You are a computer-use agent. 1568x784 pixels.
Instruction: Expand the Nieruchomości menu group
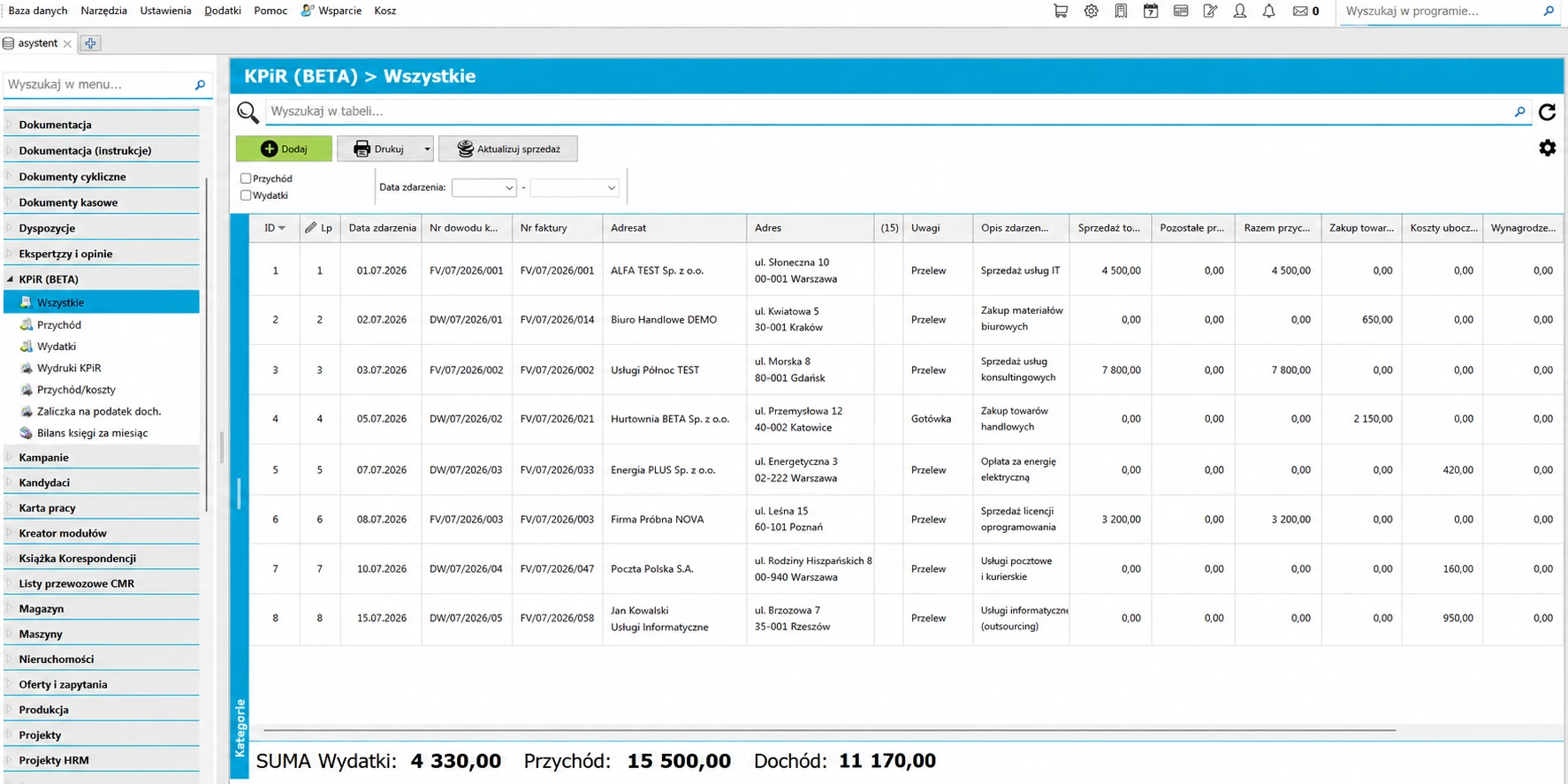[11, 659]
